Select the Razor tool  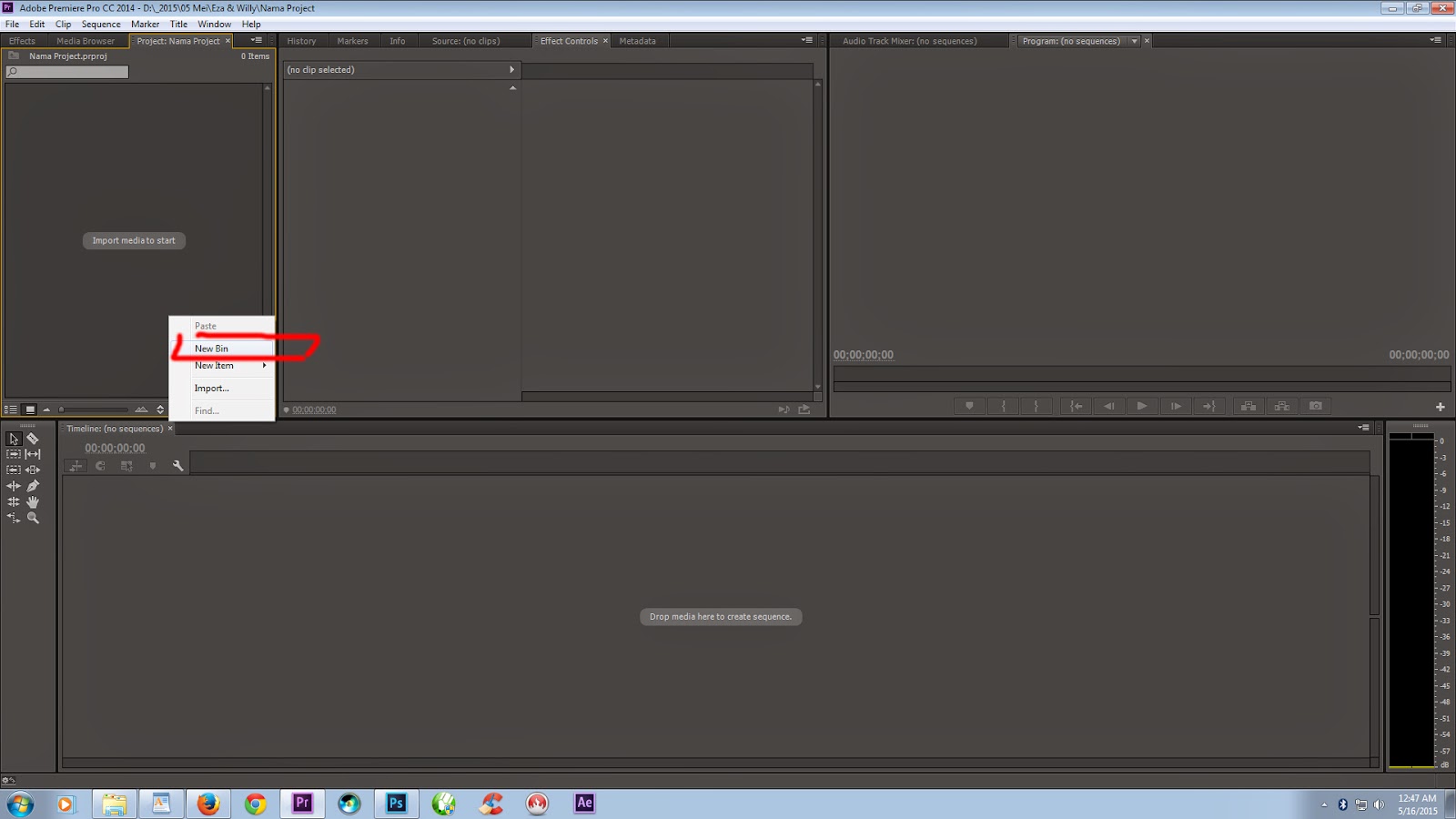point(33,439)
